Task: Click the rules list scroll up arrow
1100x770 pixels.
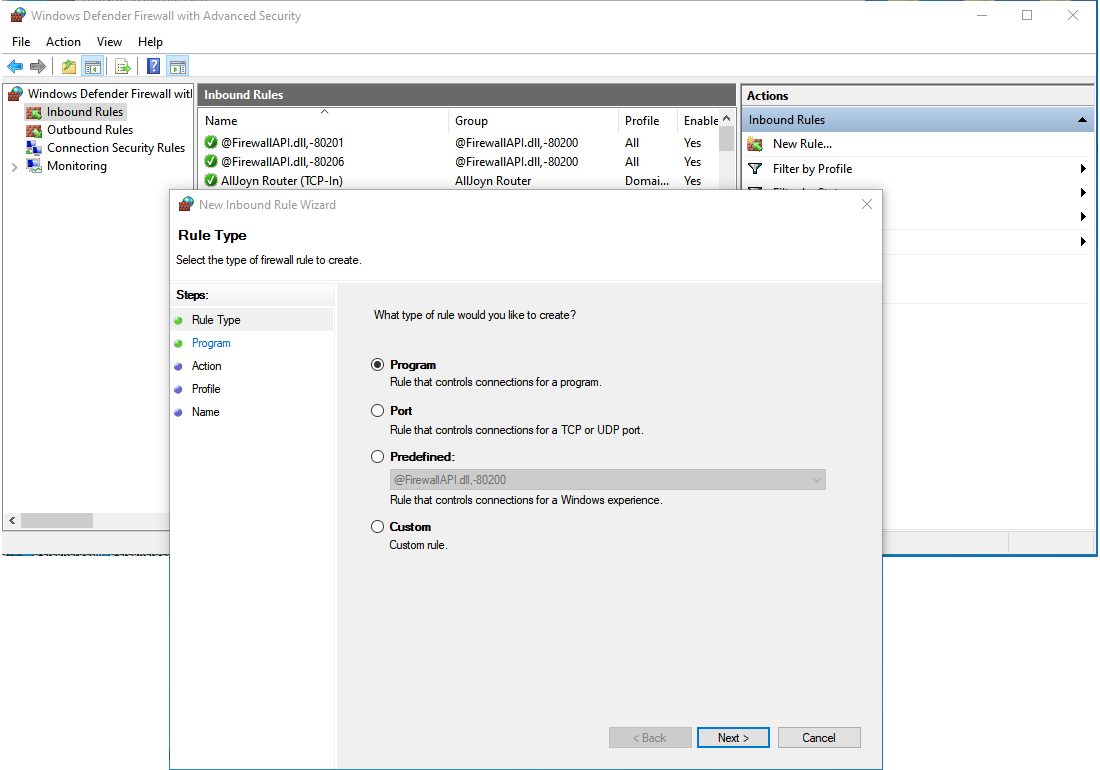Action: [x=727, y=119]
